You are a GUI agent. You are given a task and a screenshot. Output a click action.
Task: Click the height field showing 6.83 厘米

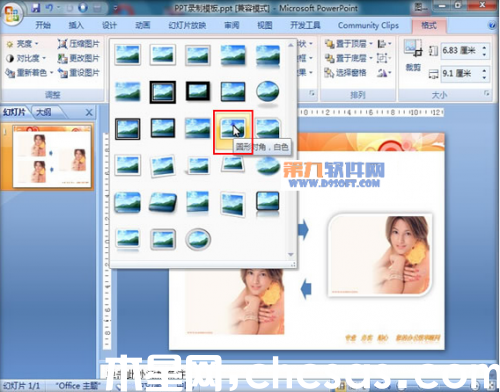click(x=460, y=51)
